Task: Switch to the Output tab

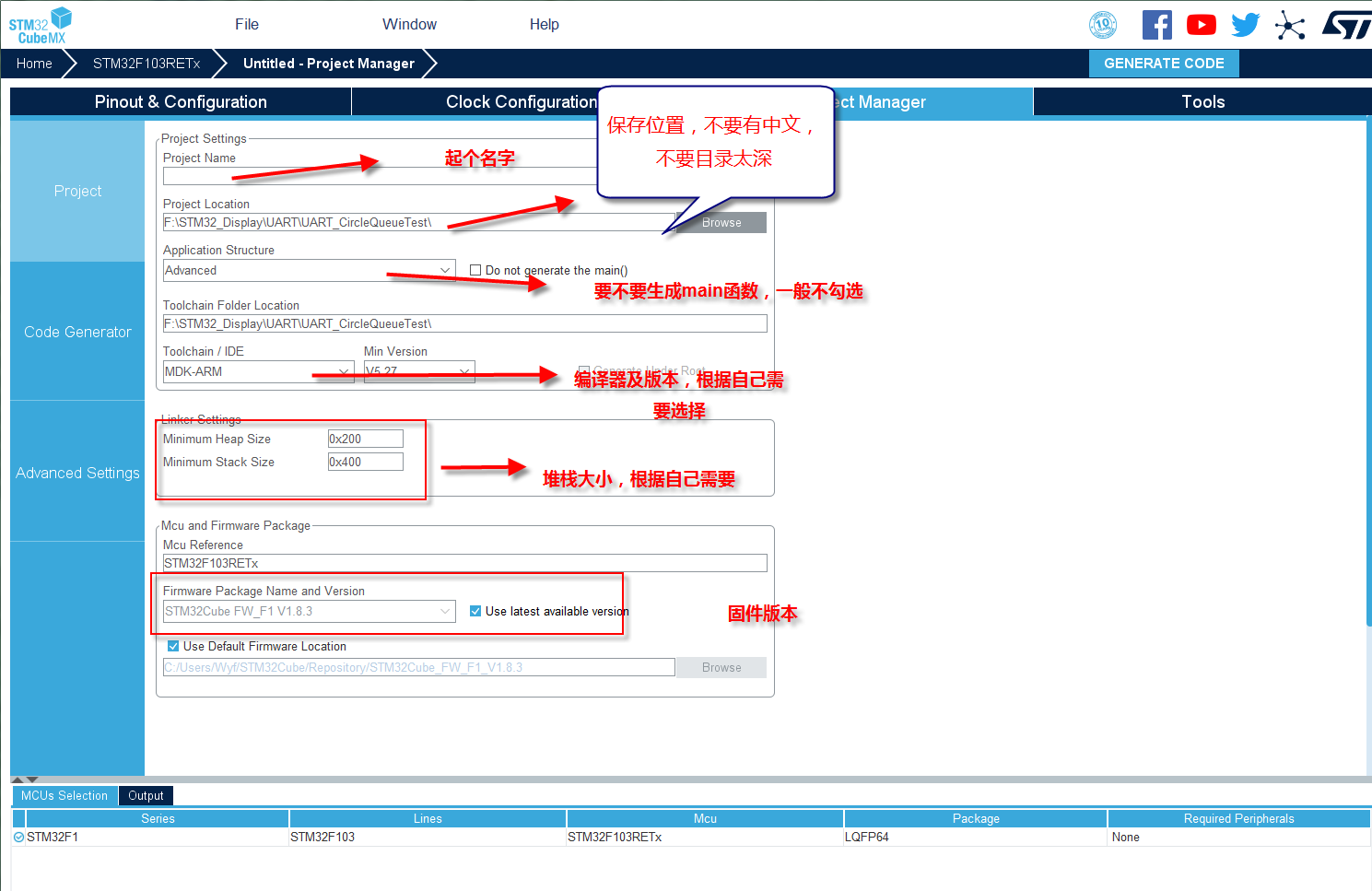Action: (146, 796)
